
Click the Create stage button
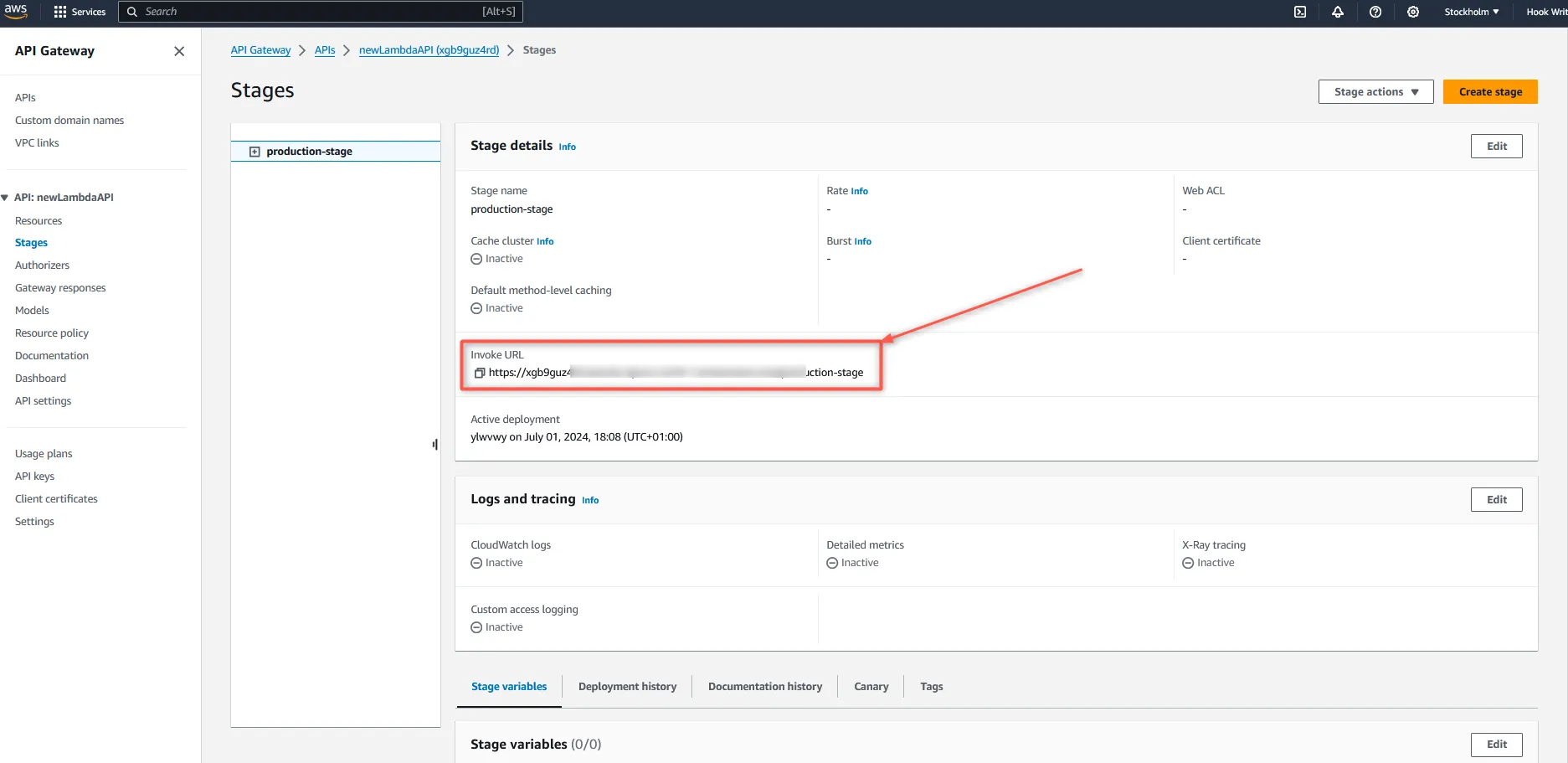[x=1490, y=92]
